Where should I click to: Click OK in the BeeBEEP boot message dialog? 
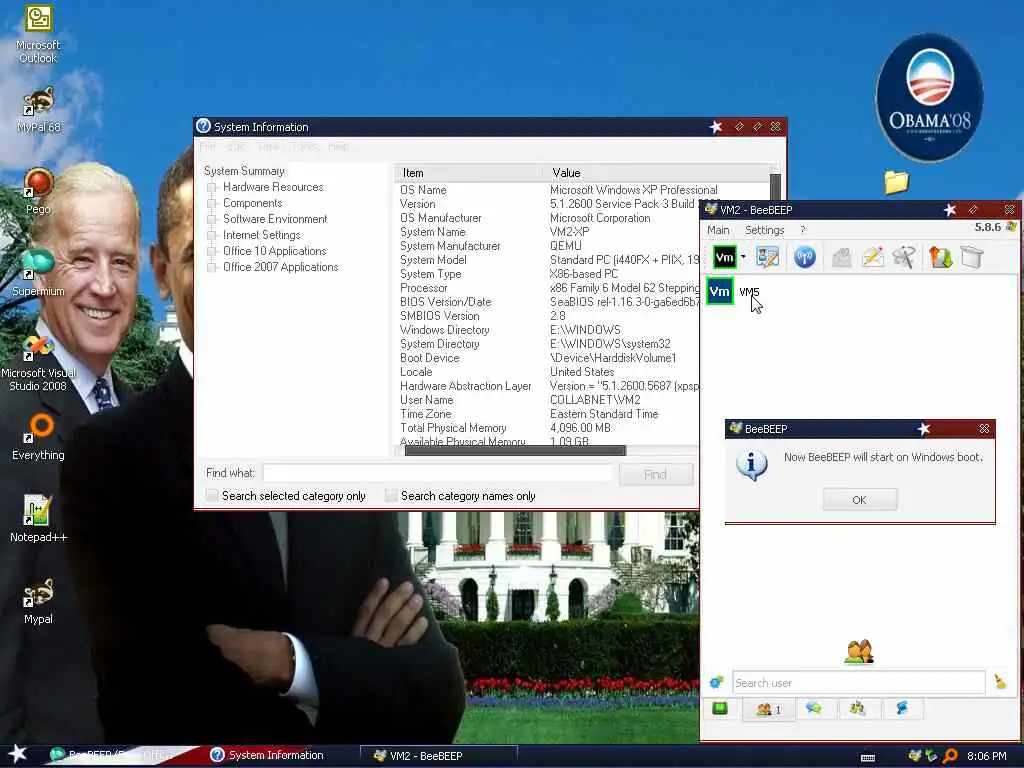click(859, 500)
